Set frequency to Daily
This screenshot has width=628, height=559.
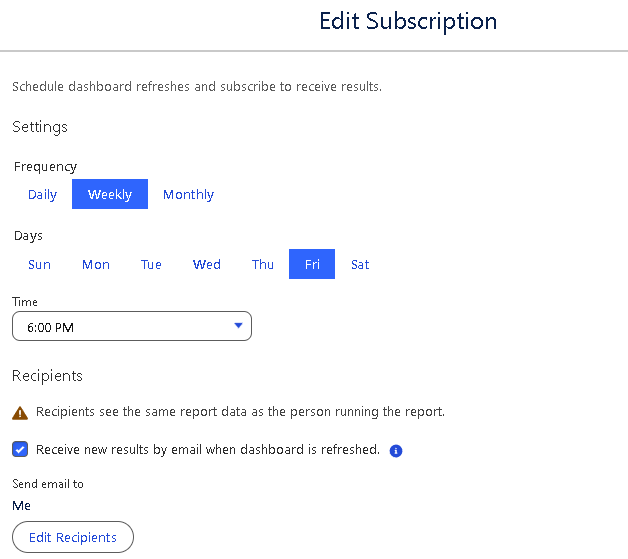[x=42, y=195]
